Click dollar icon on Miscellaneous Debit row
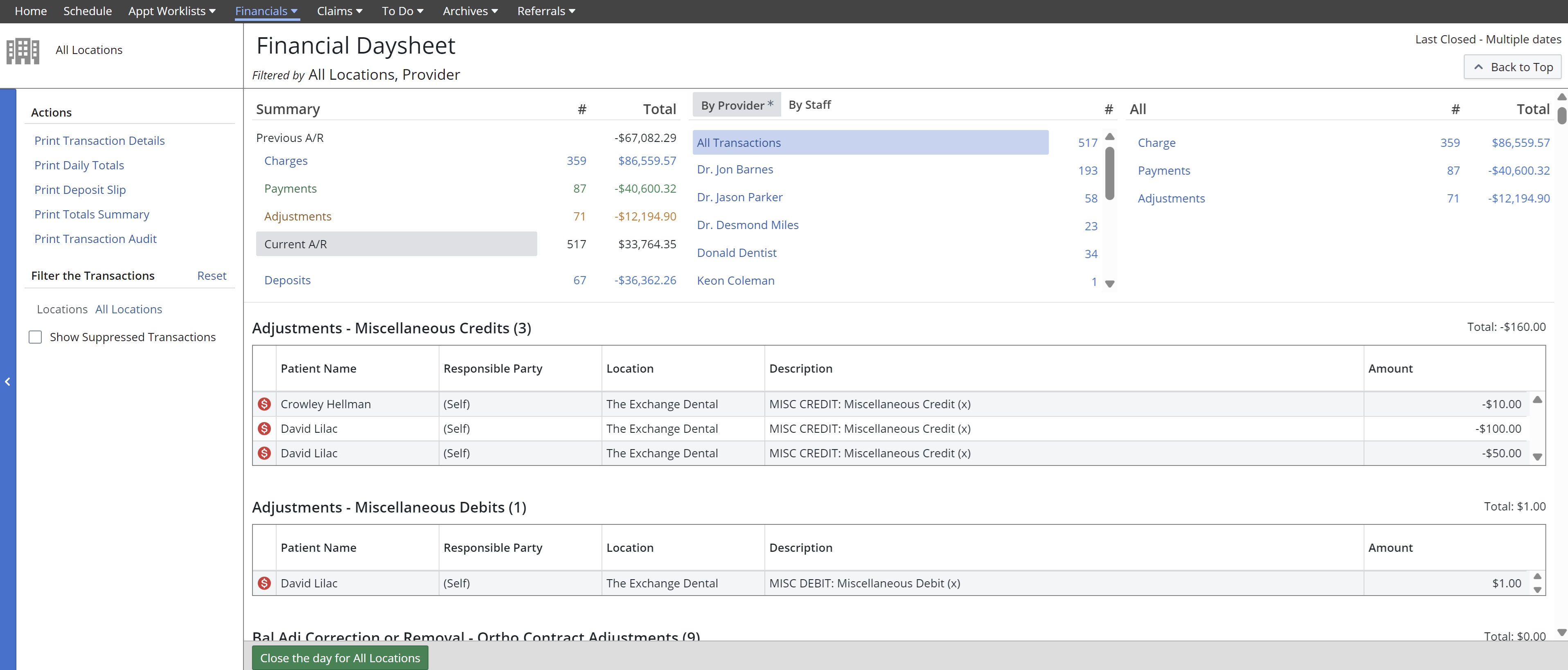The width and height of the screenshot is (1568, 670). [x=264, y=583]
